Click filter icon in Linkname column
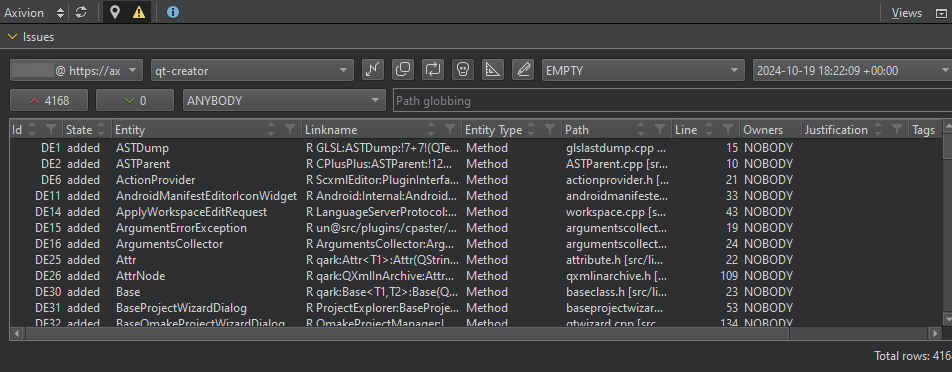The width and height of the screenshot is (952, 372). (450, 129)
